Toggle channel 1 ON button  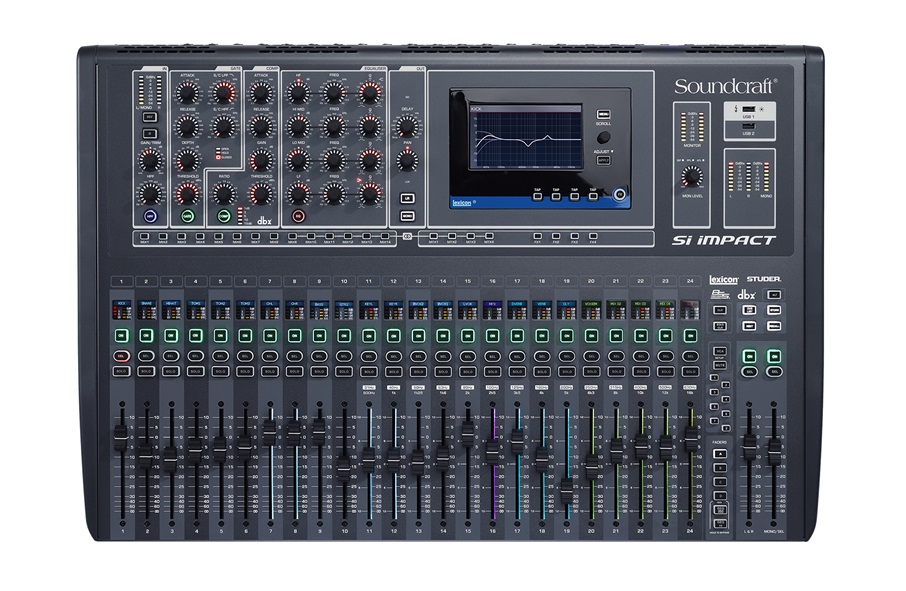tap(120, 335)
